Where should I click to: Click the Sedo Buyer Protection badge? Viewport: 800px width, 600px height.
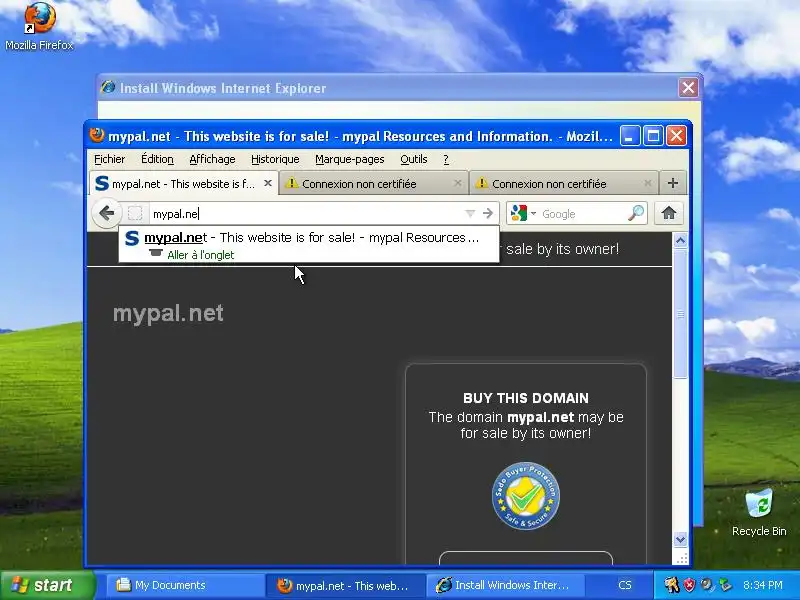526,495
